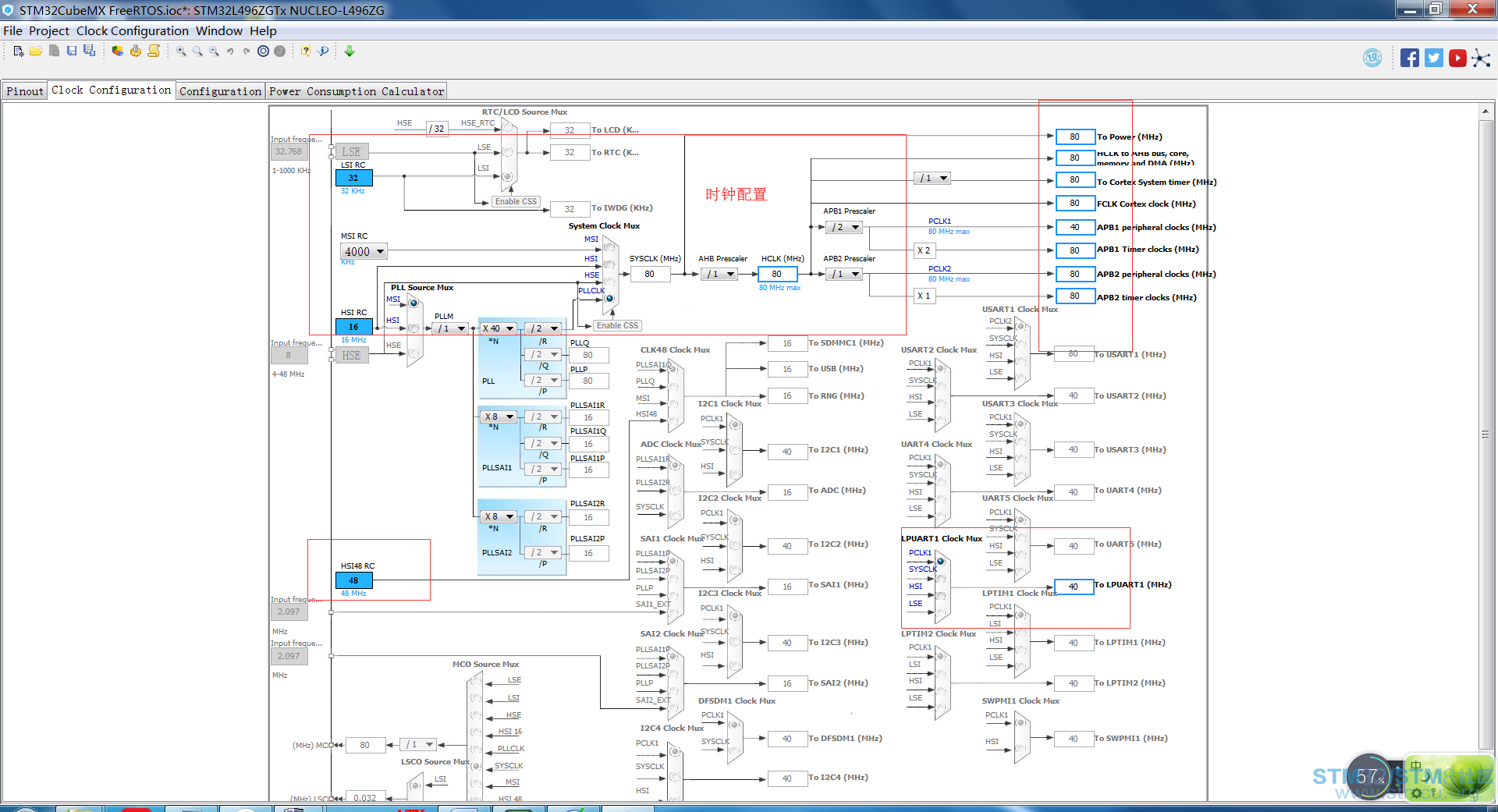The image size is (1498, 812).
Task: Switch to the Pinout tab
Action: [x=25, y=91]
